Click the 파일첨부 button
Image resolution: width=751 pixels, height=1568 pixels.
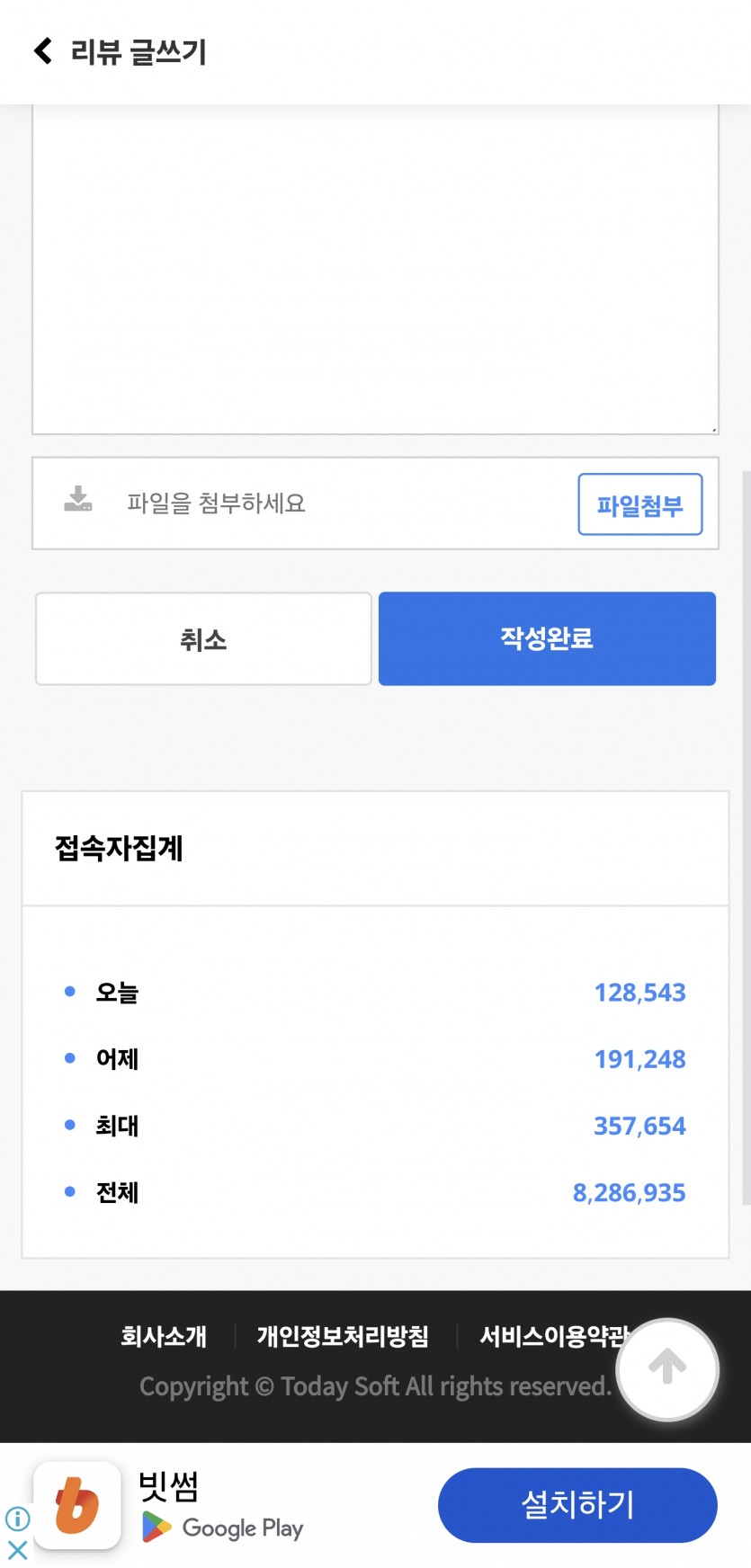click(x=640, y=504)
